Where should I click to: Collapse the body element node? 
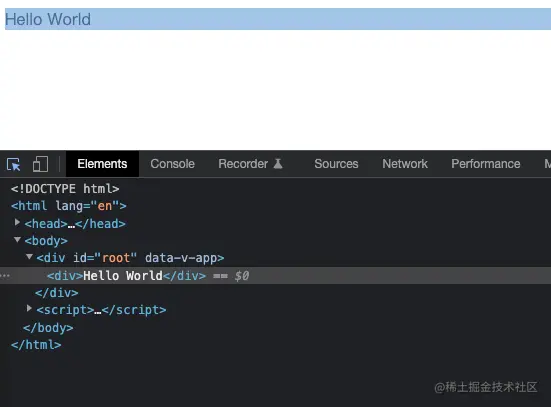tap(17, 240)
